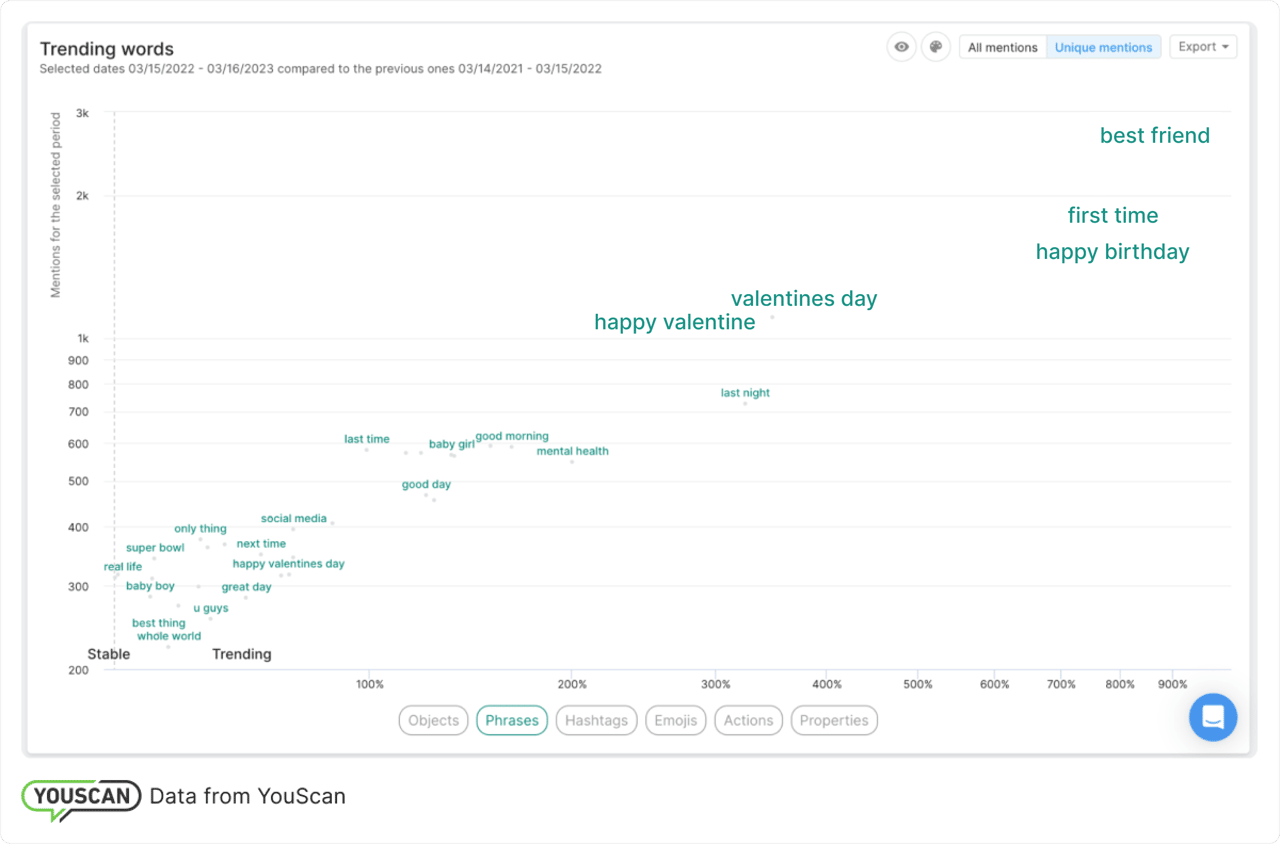Open the blue chat support bubble

click(1212, 717)
